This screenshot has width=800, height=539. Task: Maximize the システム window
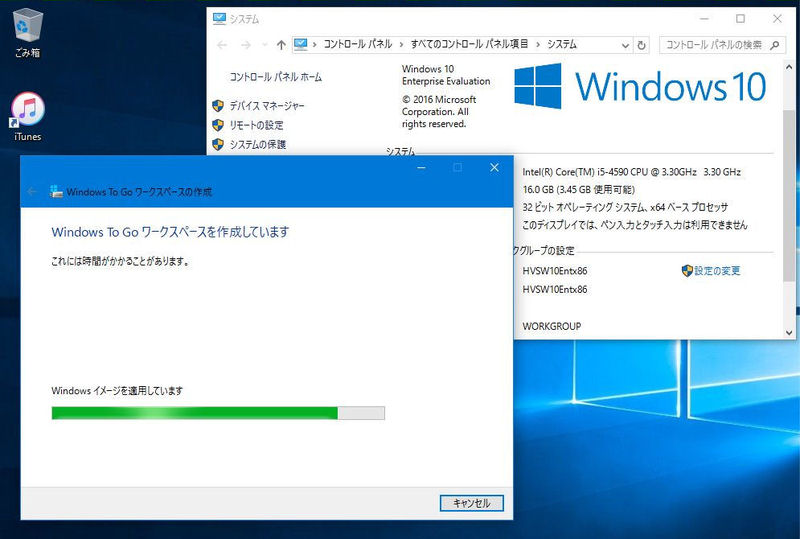(740, 19)
